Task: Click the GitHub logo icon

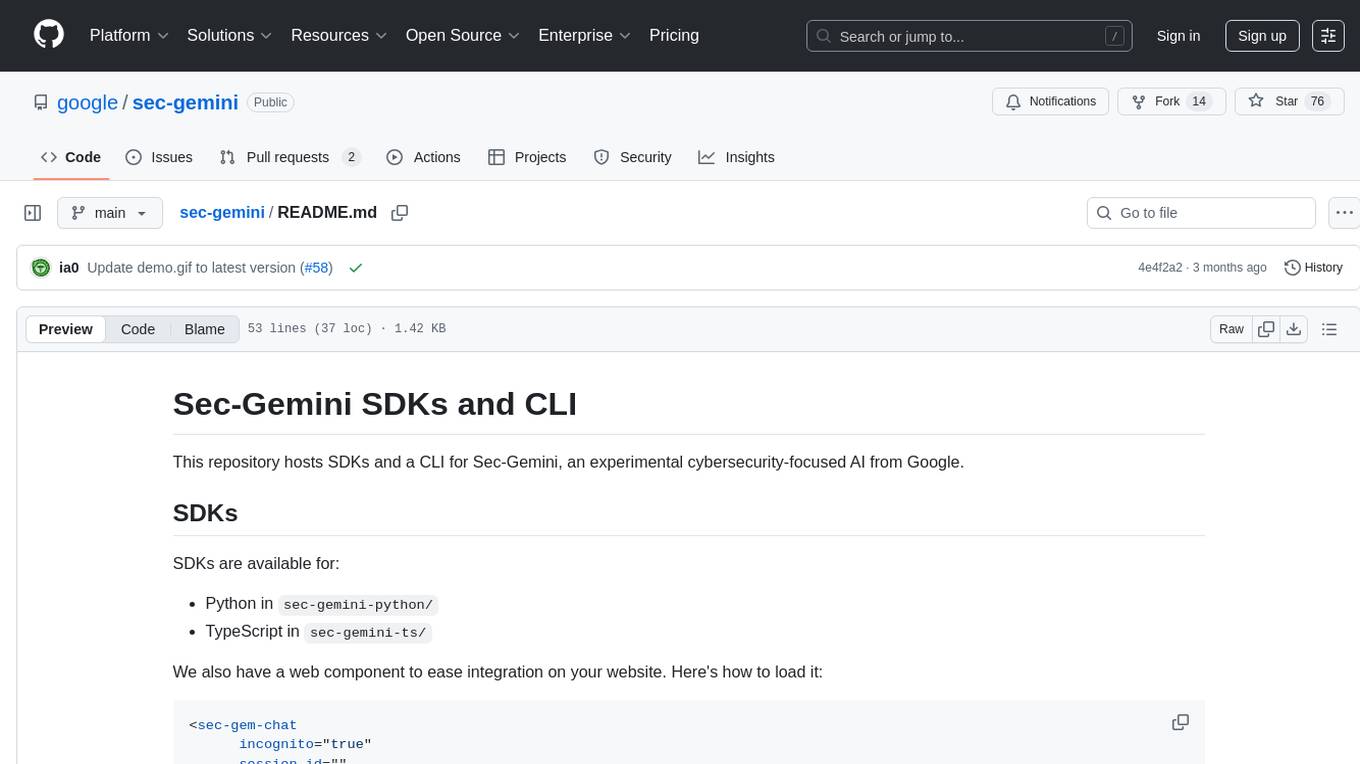Action: pyautogui.click(x=49, y=35)
